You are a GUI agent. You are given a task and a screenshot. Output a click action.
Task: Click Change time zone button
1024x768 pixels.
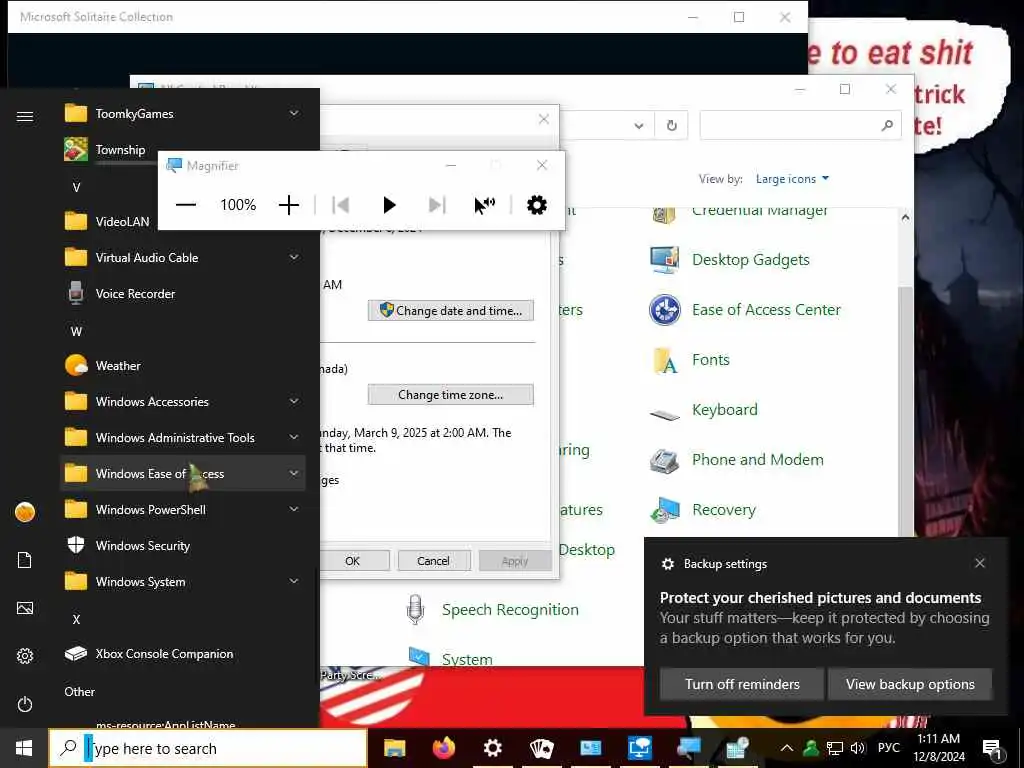point(451,394)
